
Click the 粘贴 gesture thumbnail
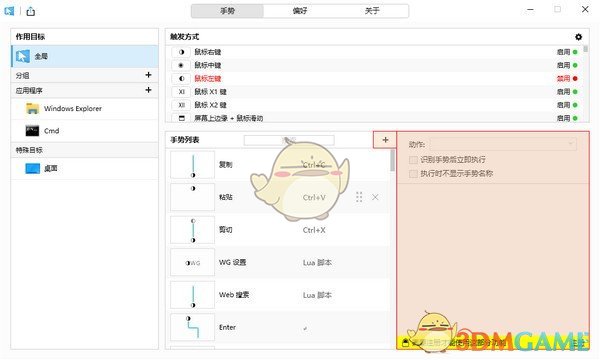(x=192, y=197)
